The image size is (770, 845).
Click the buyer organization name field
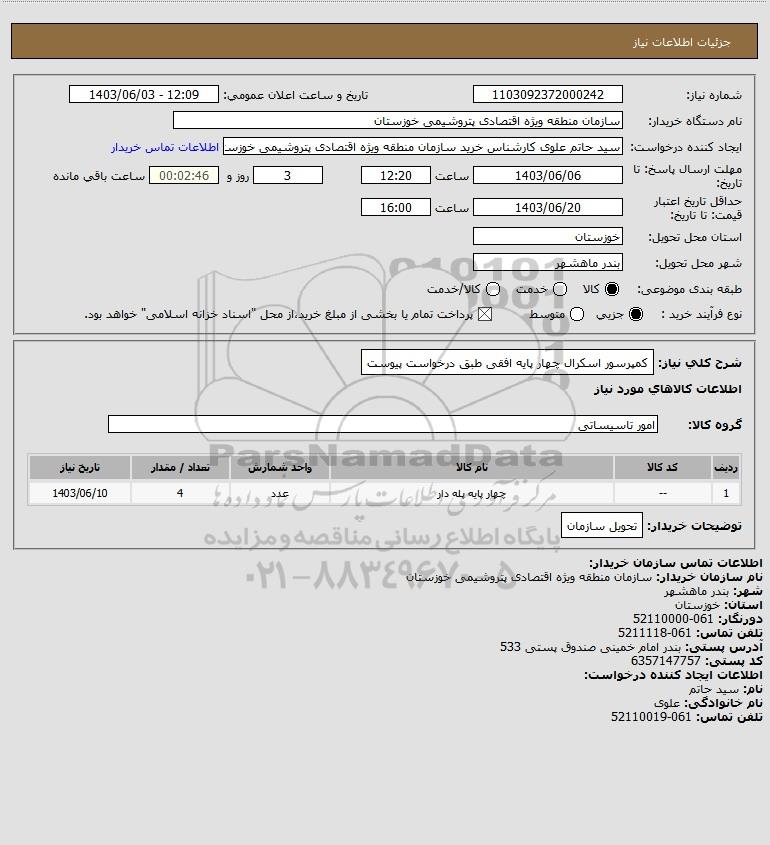(398, 121)
